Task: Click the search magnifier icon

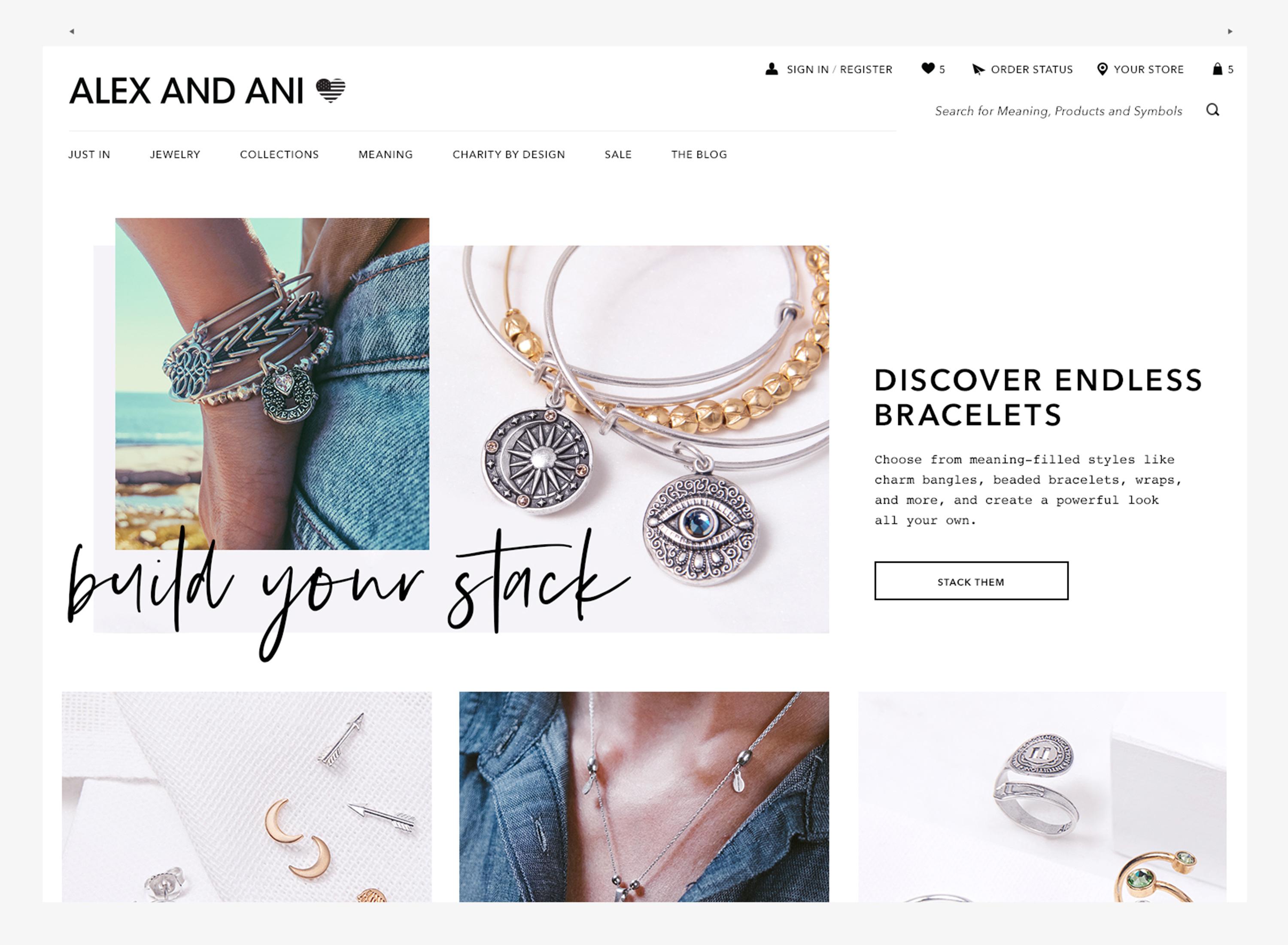Action: click(x=1212, y=110)
